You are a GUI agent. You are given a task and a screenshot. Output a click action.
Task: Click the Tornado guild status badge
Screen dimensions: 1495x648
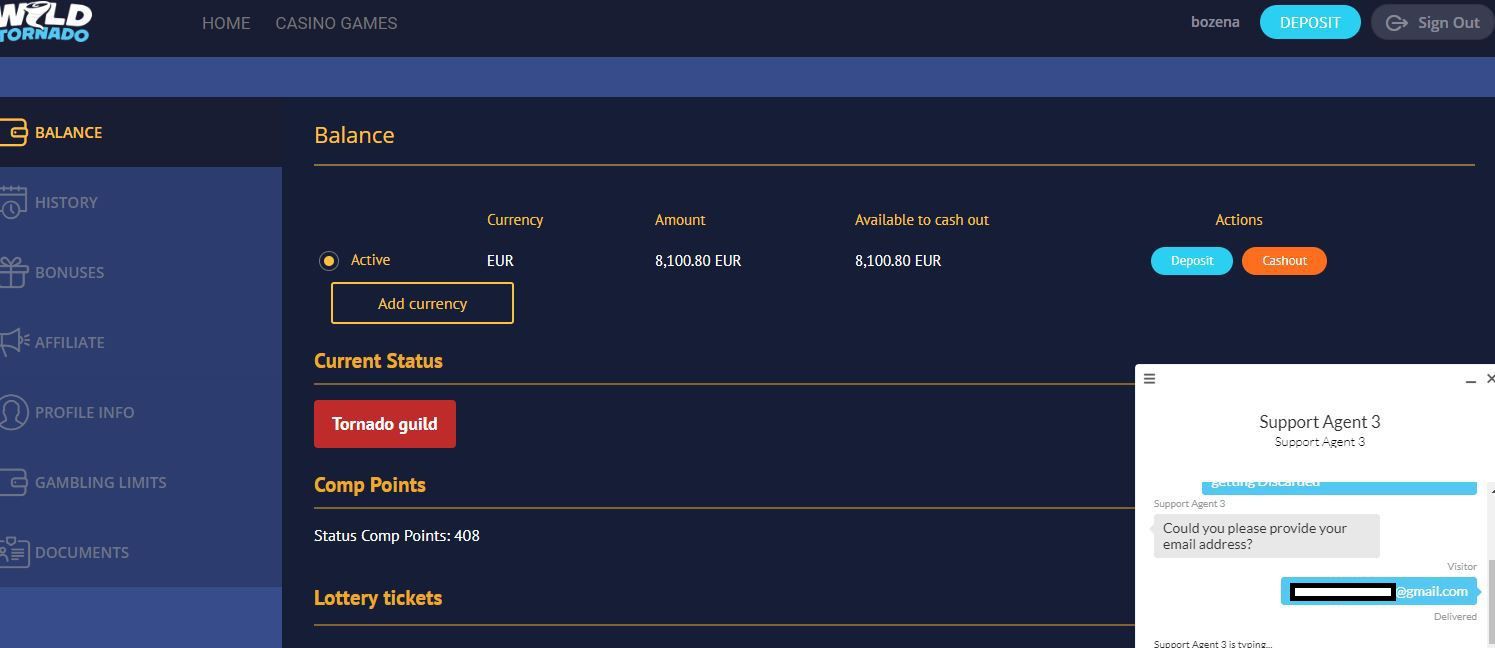click(385, 424)
